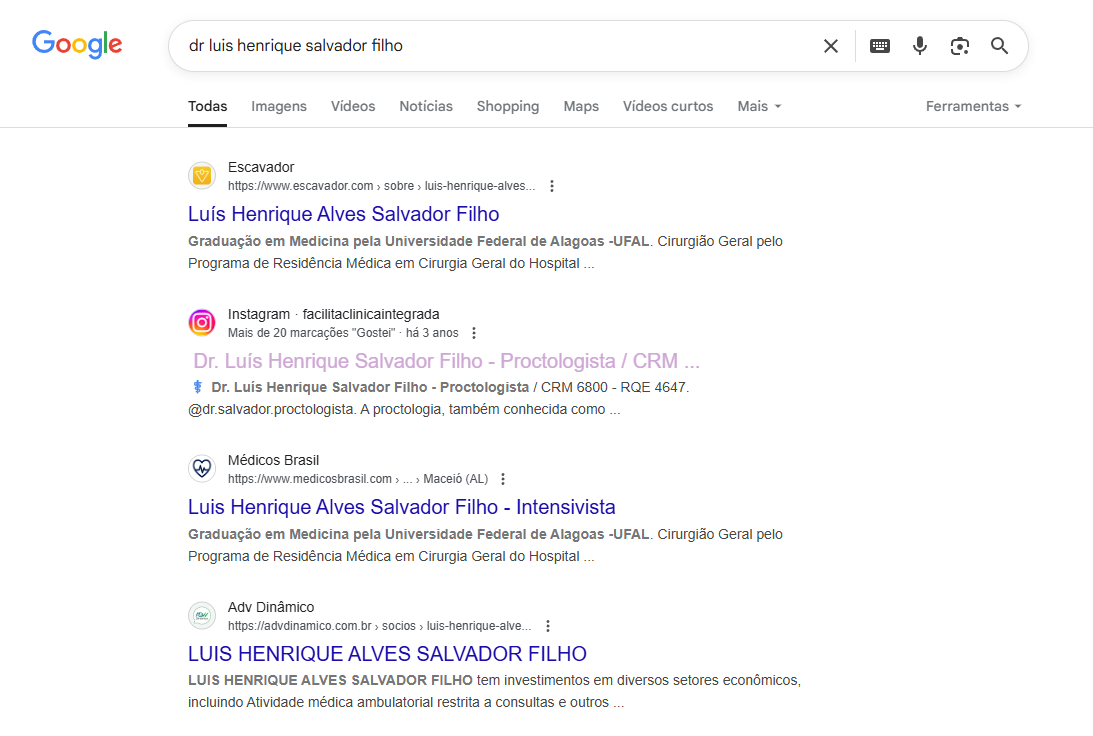Select the Todas tab
The width and height of the screenshot is (1093, 736).
pyautogui.click(x=208, y=106)
